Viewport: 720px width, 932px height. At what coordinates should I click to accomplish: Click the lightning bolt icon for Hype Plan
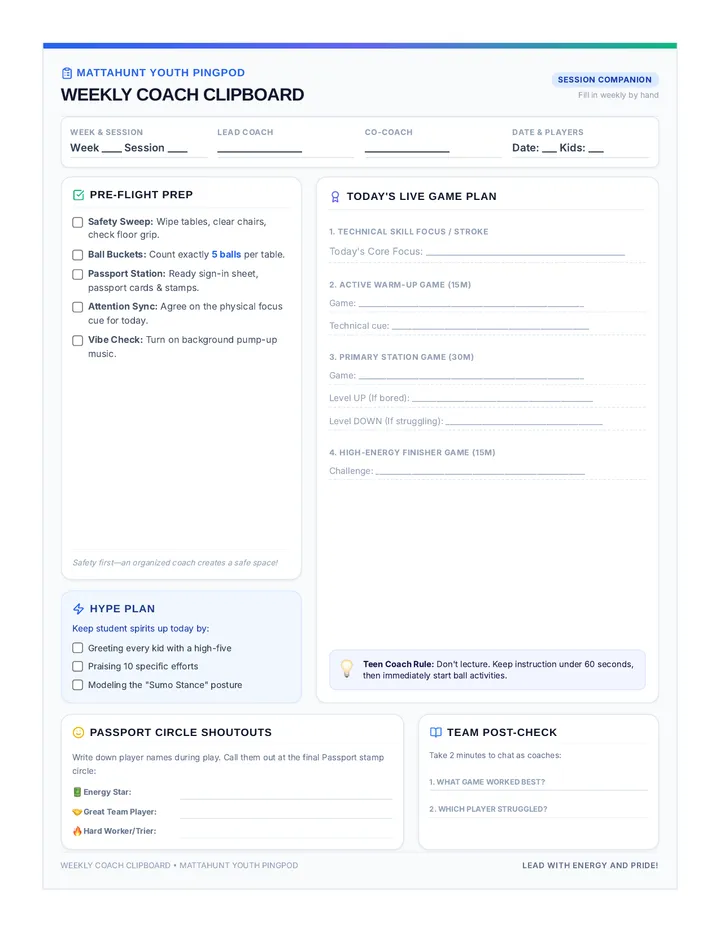[x=78, y=609]
